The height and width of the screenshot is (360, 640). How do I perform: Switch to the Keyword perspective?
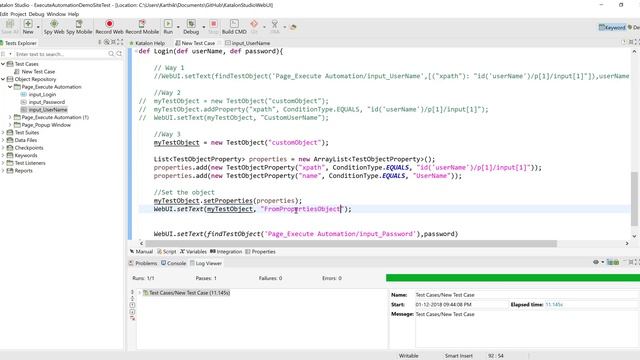click(x=611, y=27)
